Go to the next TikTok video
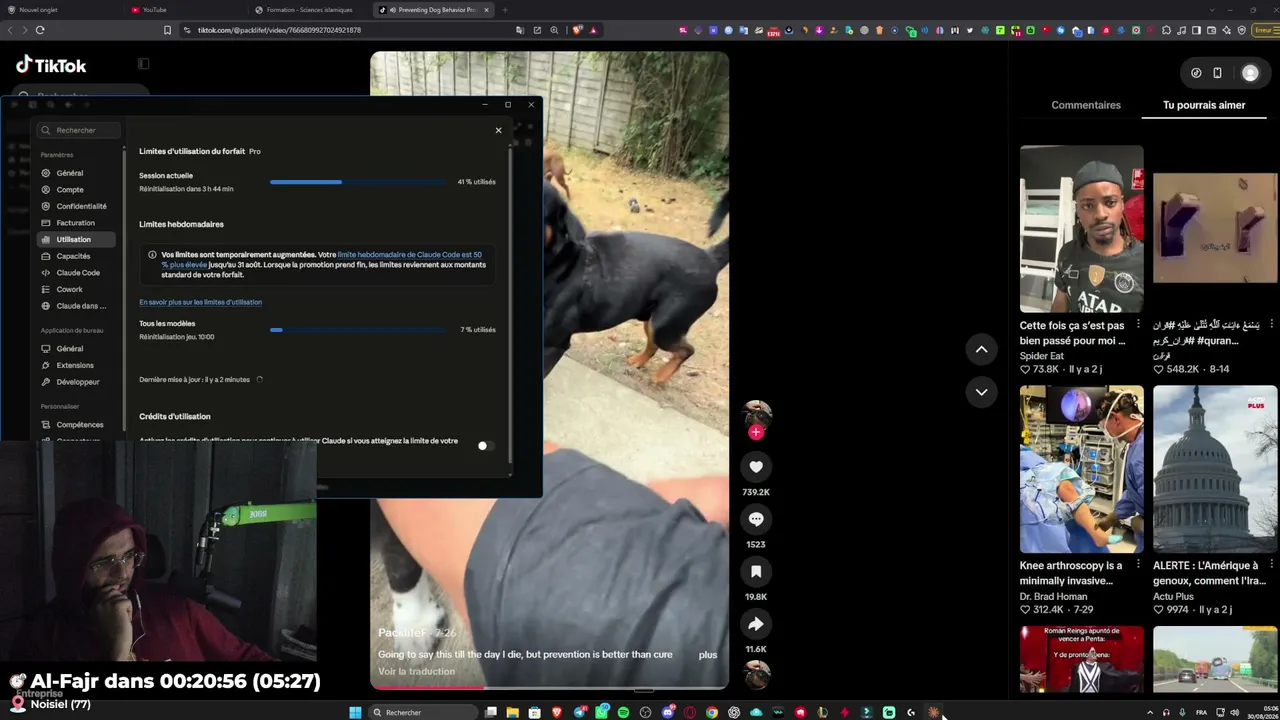This screenshot has width=1280, height=720. [981, 392]
